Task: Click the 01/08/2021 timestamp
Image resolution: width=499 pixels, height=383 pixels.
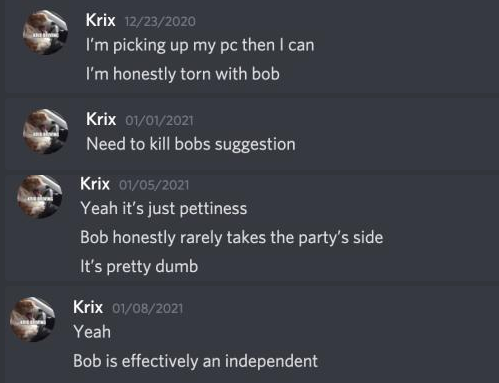Action: click(x=148, y=308)
